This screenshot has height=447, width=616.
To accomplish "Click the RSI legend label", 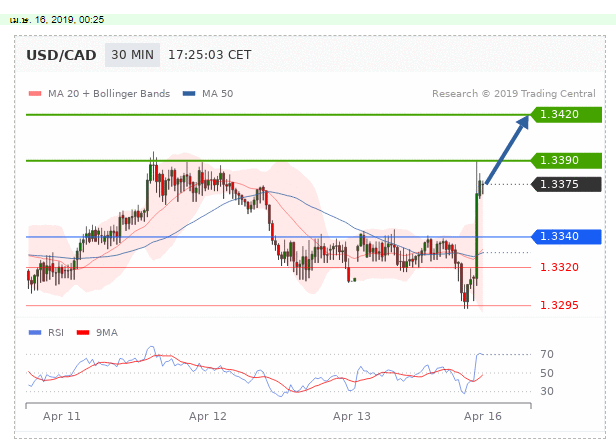I will pyautogui.click(x=56, y=333).
